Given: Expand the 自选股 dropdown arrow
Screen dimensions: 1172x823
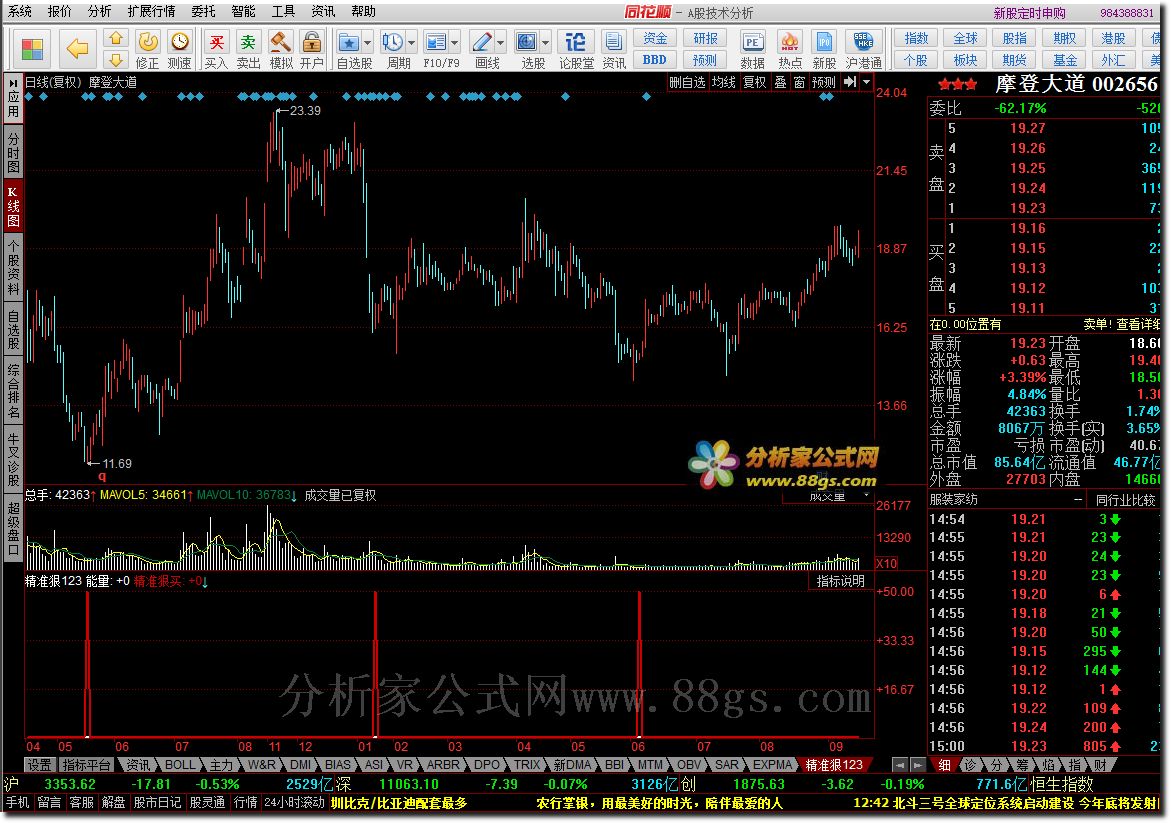Looking at the screenshot, I should [367, 43].
